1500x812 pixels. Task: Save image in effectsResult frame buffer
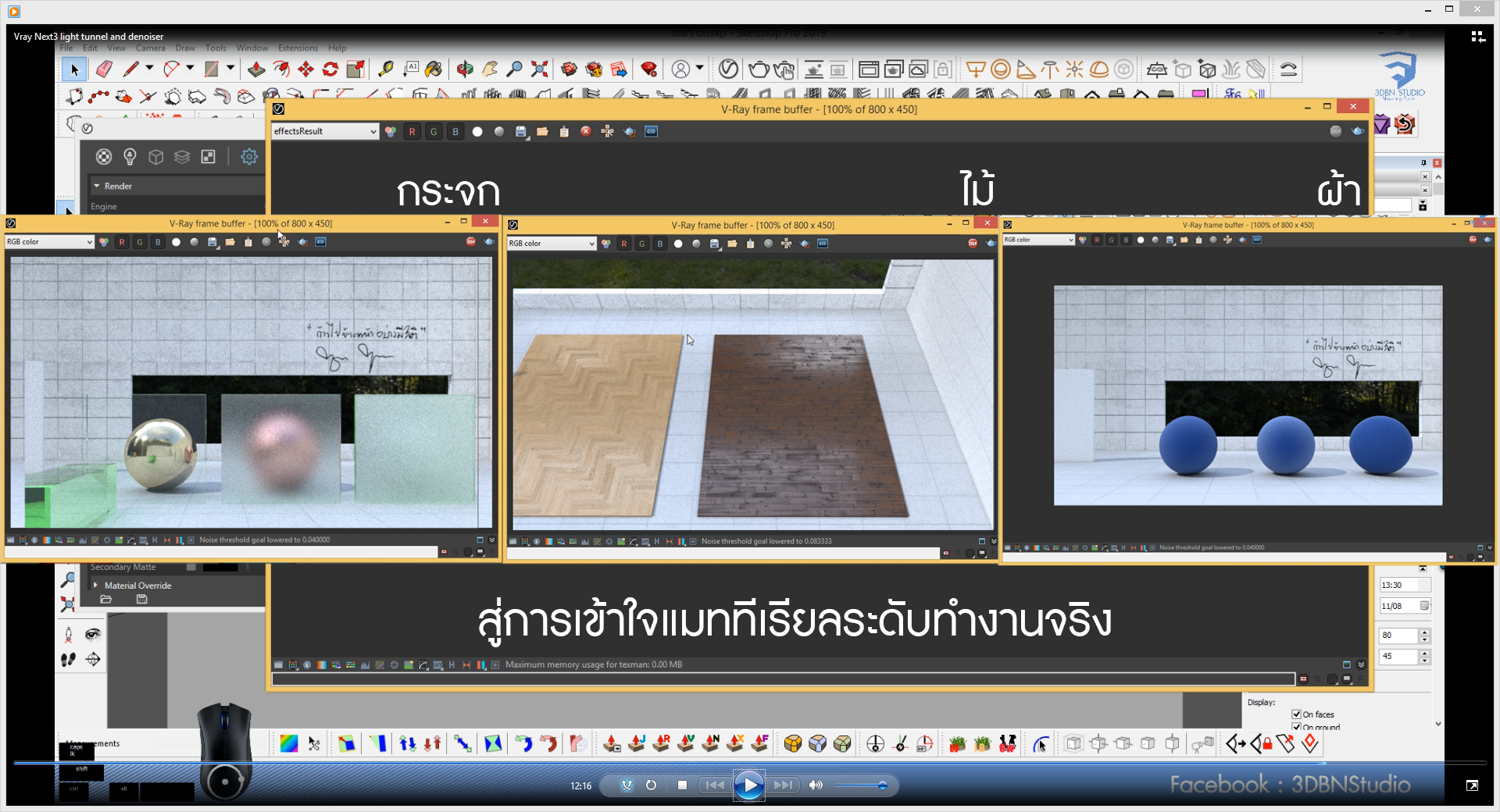pyautogui.click(x=521, y=131)
